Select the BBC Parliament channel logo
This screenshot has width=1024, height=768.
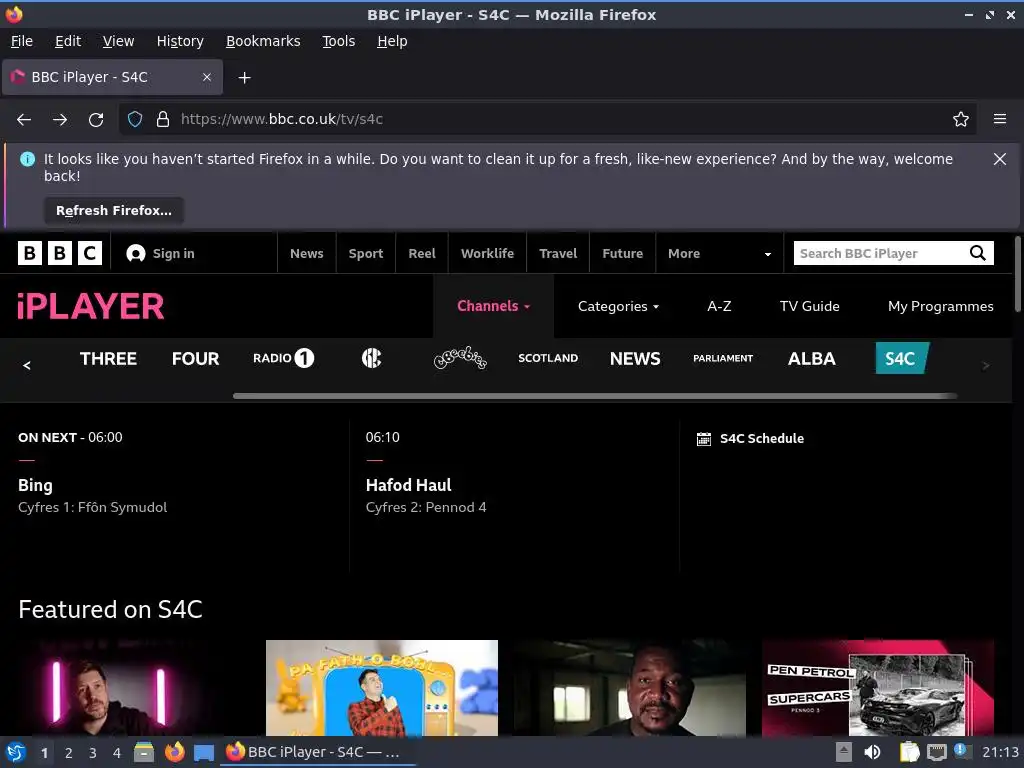click(723, 358)
